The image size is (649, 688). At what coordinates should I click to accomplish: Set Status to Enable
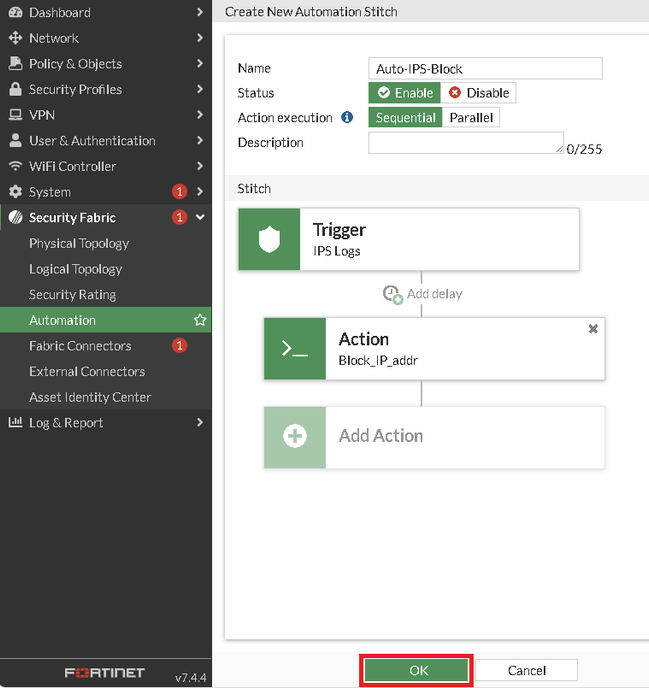405,93
